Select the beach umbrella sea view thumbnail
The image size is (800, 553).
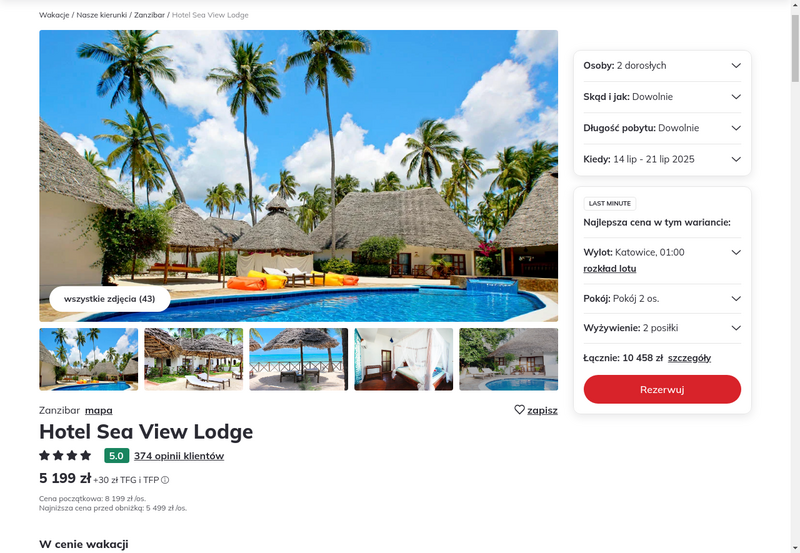[298, 359]
